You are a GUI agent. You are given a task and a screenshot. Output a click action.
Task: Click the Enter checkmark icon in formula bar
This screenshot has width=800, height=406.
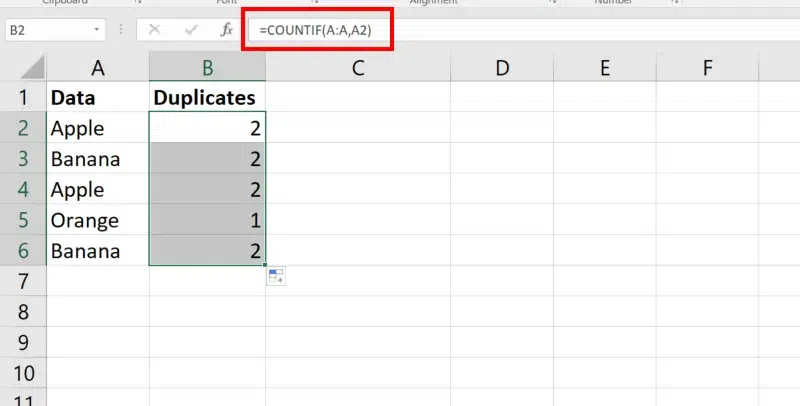[x=191, y=30]
